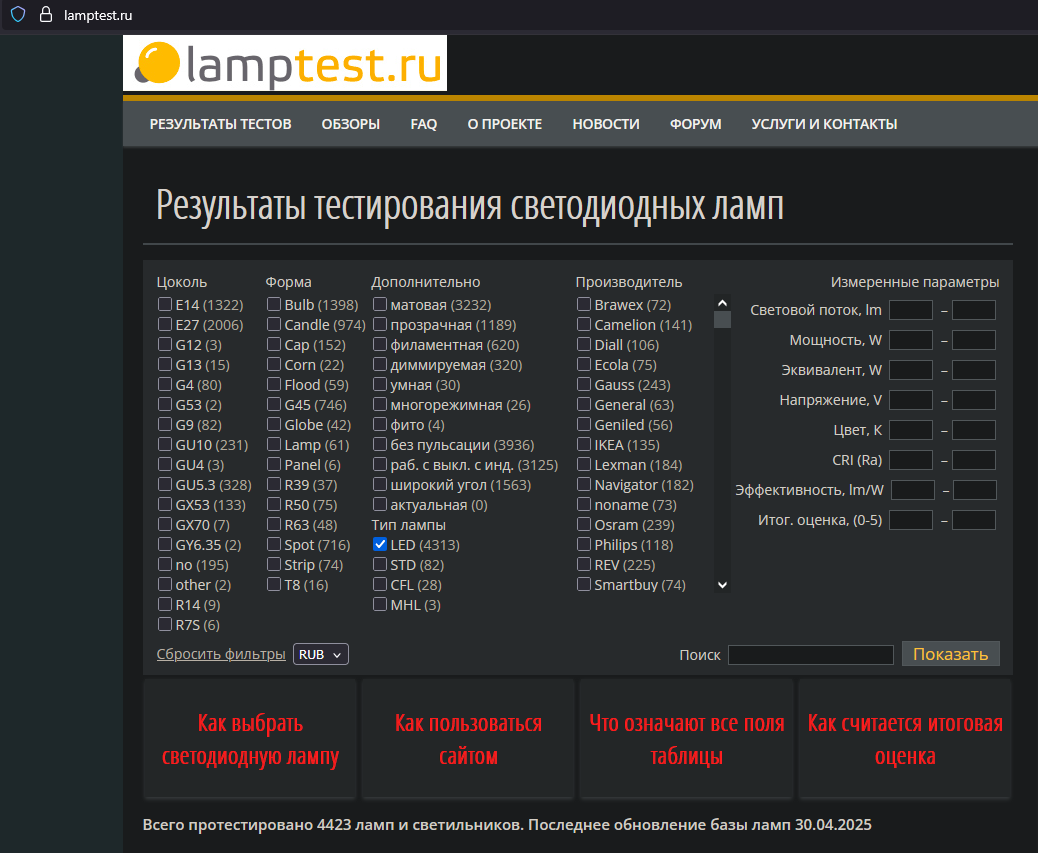
Task: Open the FAQ menu item
Action: coord(424,124)
